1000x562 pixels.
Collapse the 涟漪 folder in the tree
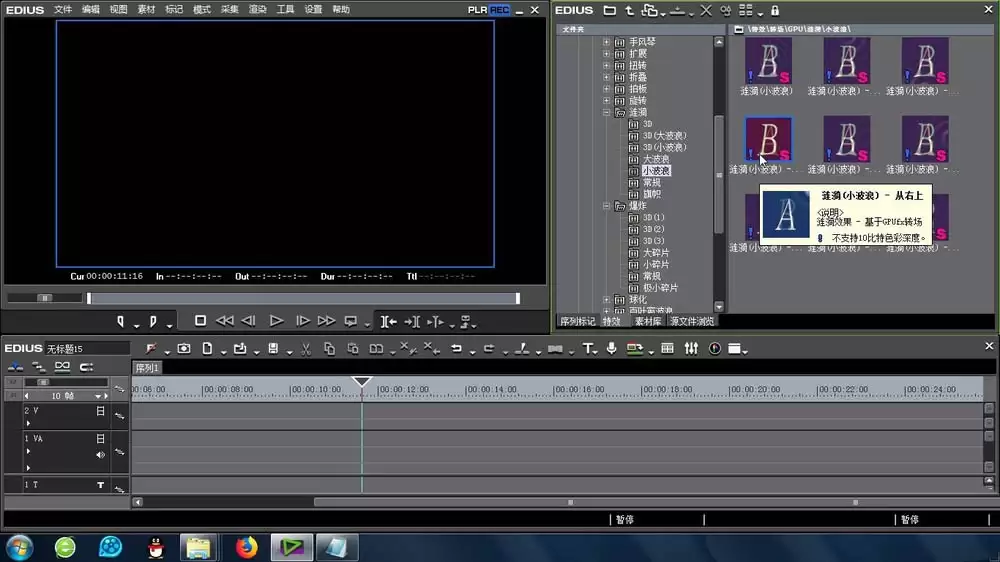click(607, 112)
